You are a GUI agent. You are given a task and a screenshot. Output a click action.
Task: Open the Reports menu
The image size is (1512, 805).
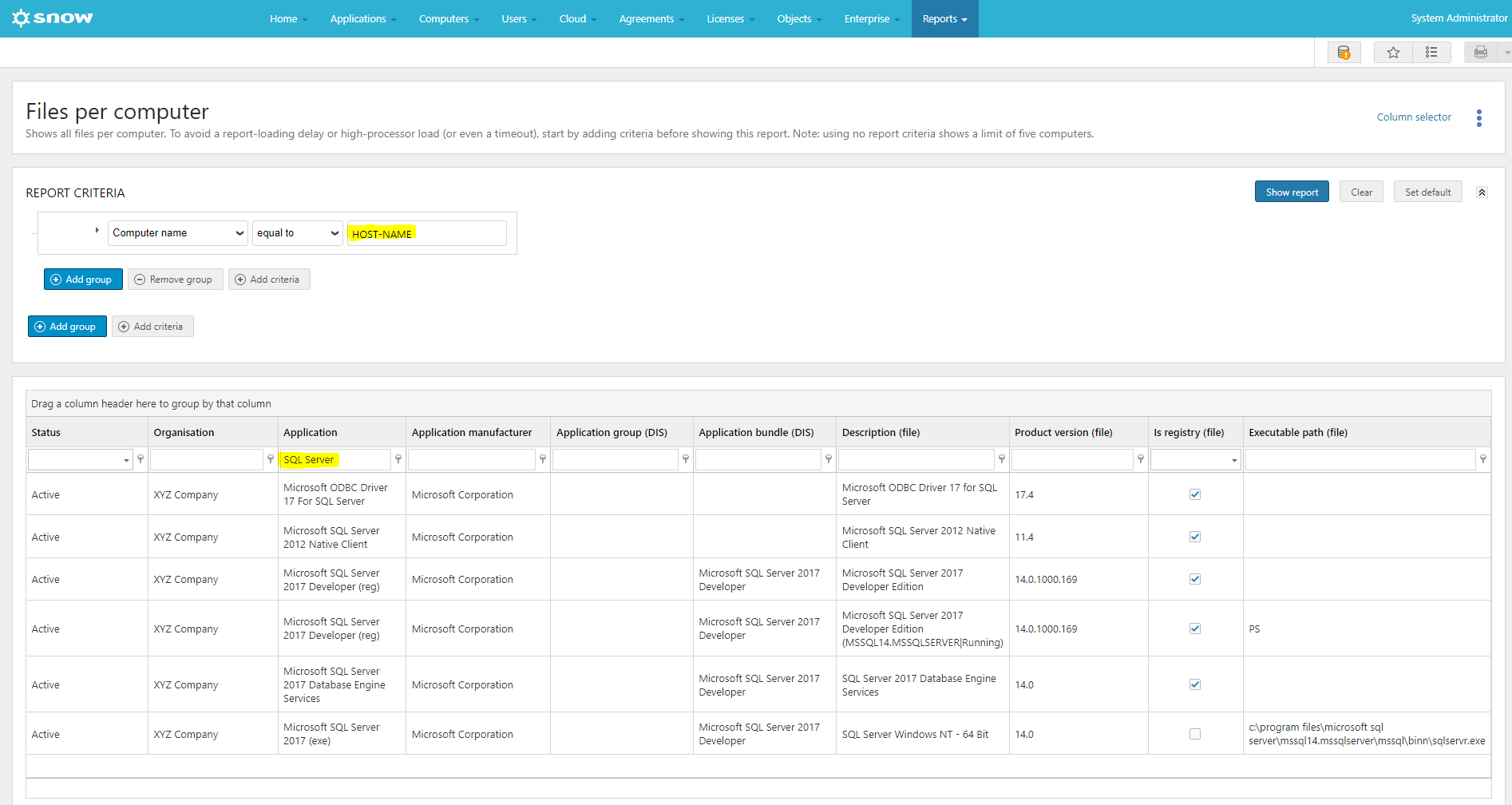tap(945, 18)
